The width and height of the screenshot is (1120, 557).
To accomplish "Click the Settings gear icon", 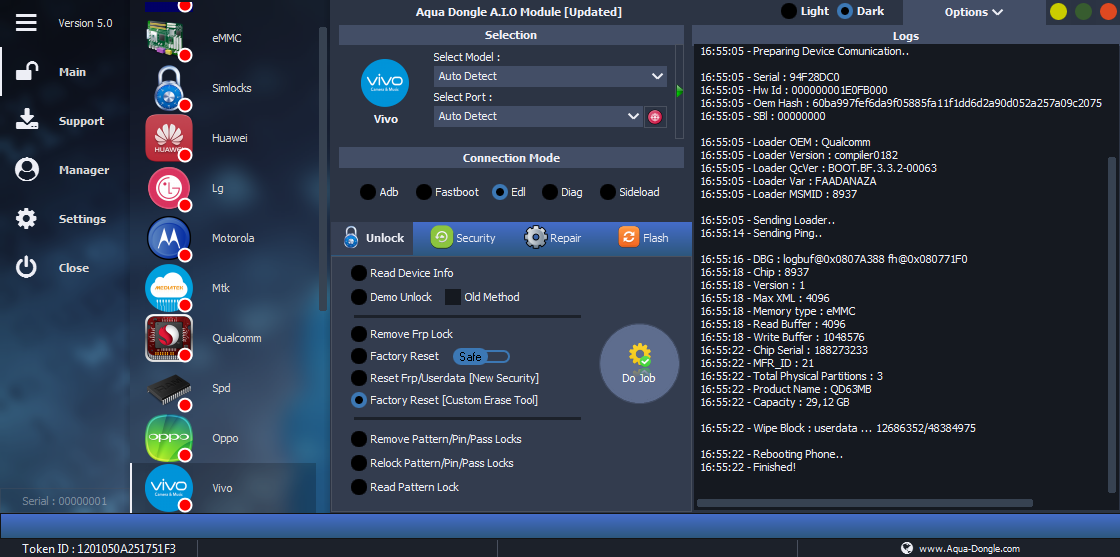I will 26,219.
